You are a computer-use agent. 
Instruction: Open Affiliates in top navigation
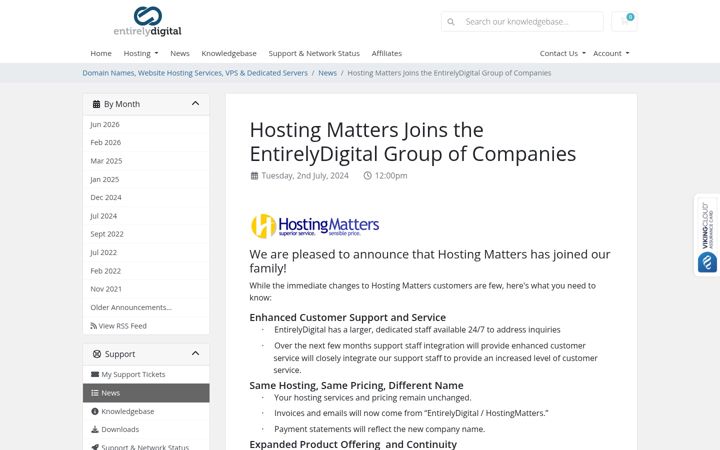tap(387, 53)
